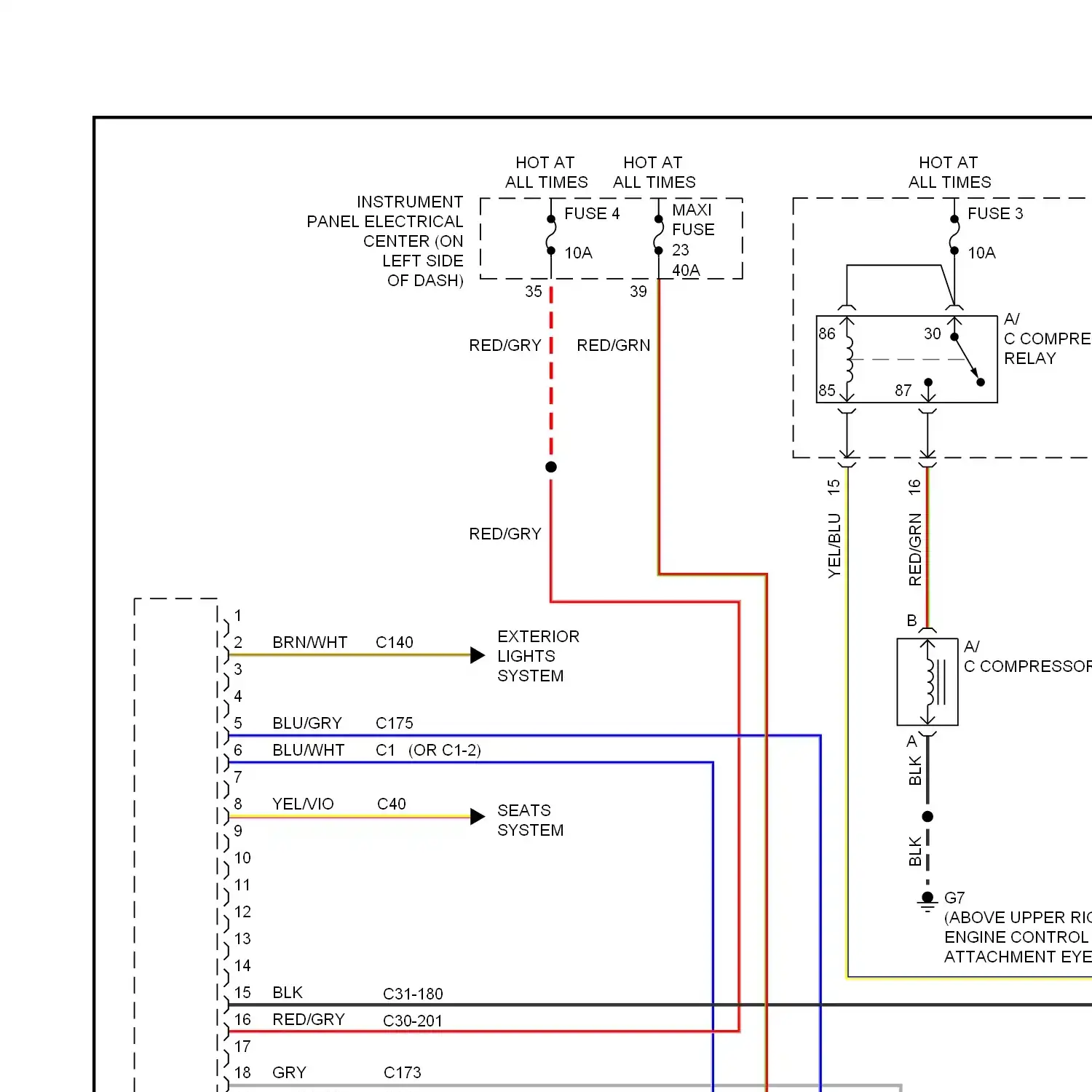The height and width of the screenshot is (1092, 1092).
Task: Click the arrow pointing to Exterior Lights System
Action: pyautogui.click(x=478, y=655)
